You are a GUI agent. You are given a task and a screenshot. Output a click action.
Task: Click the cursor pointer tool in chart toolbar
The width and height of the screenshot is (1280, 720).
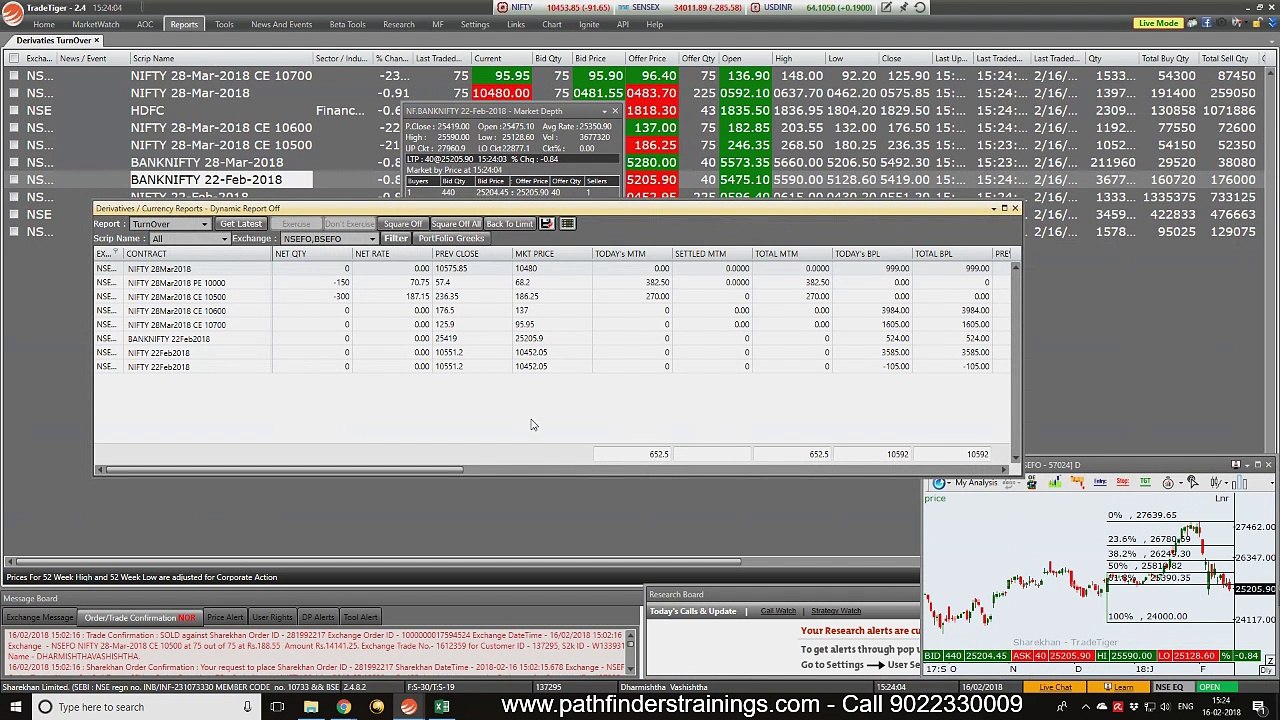click(1192, 483)
